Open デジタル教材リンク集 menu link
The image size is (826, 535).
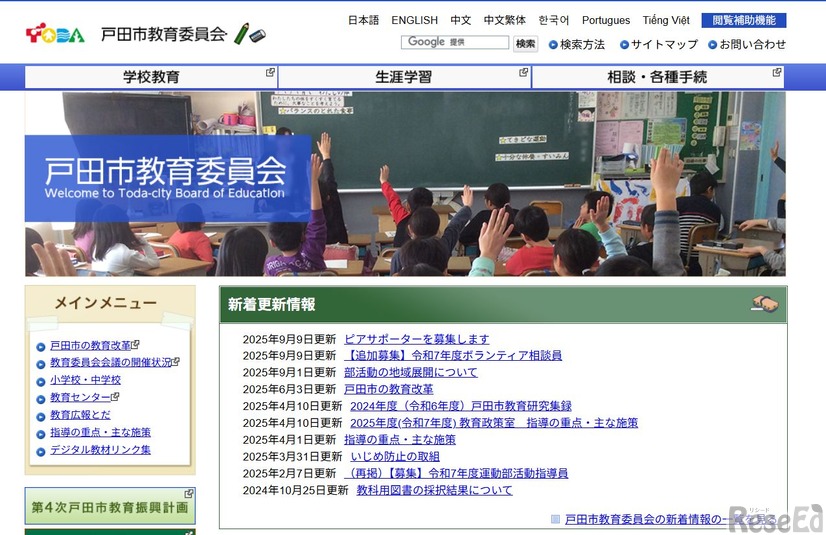[x=100, y=450]
